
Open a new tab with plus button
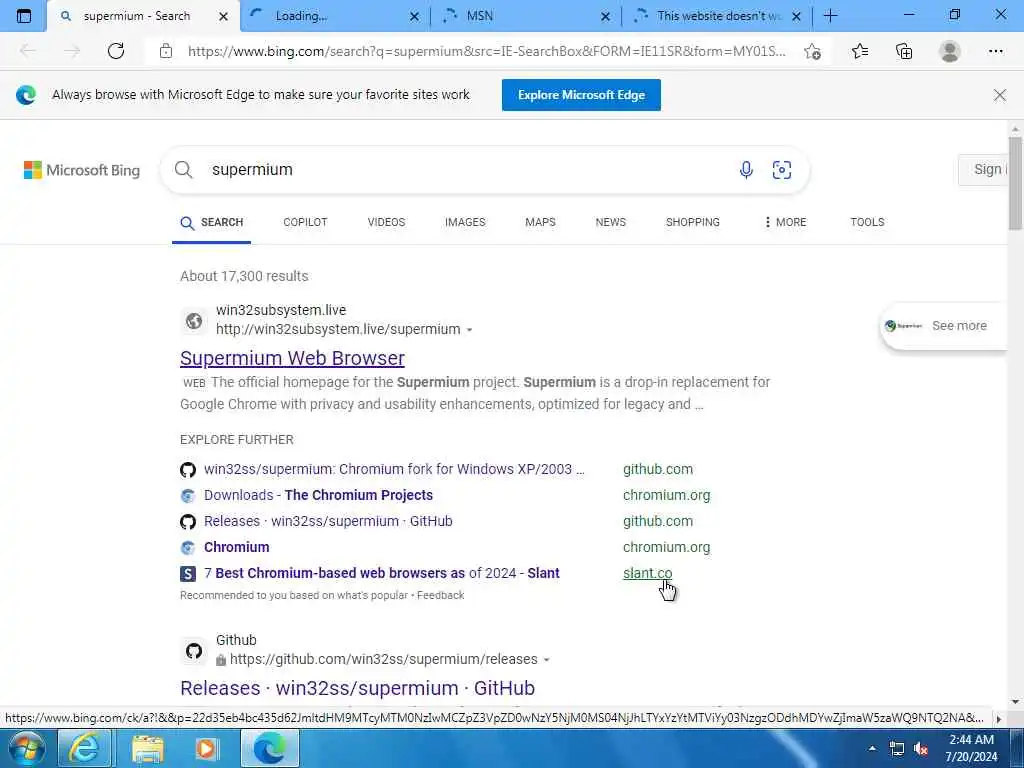(x=830, y=16)
